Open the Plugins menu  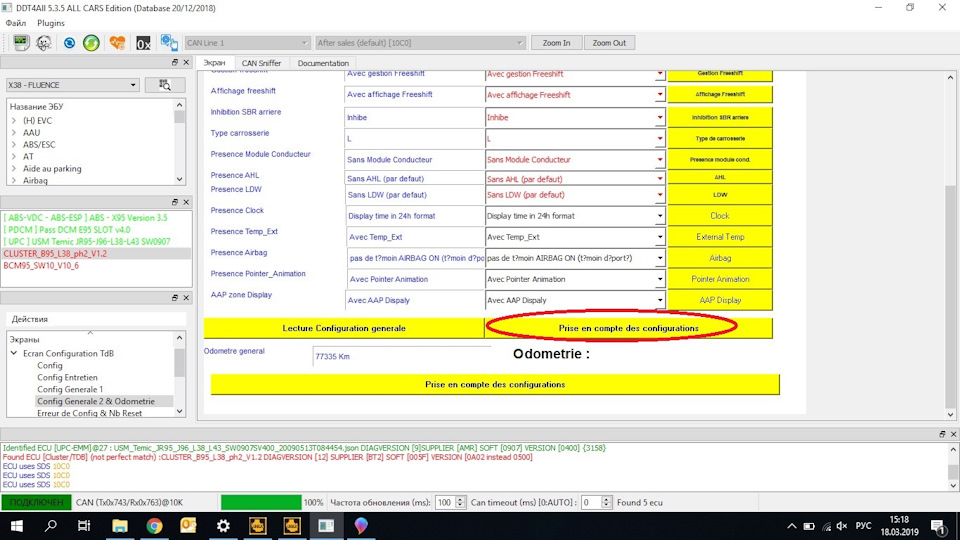[x=51, y=22]
